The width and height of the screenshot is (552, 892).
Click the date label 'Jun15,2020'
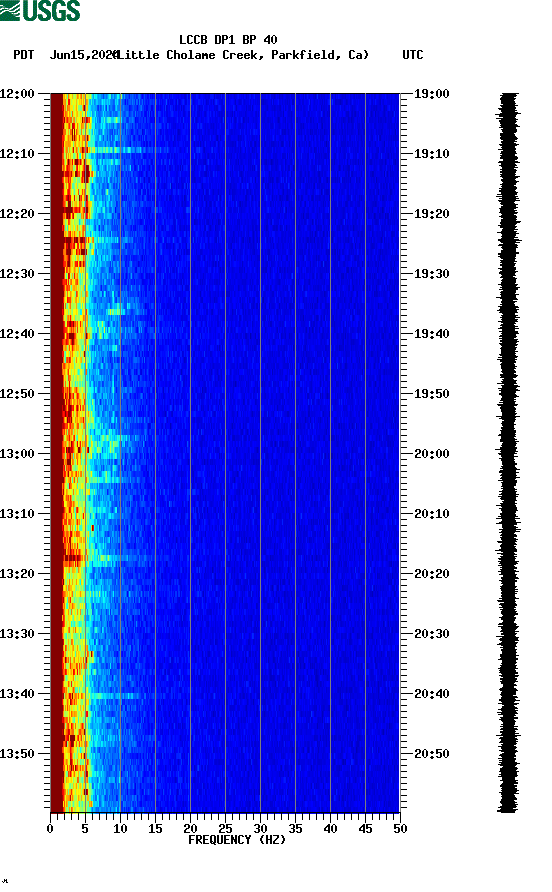tap(84, 55)
